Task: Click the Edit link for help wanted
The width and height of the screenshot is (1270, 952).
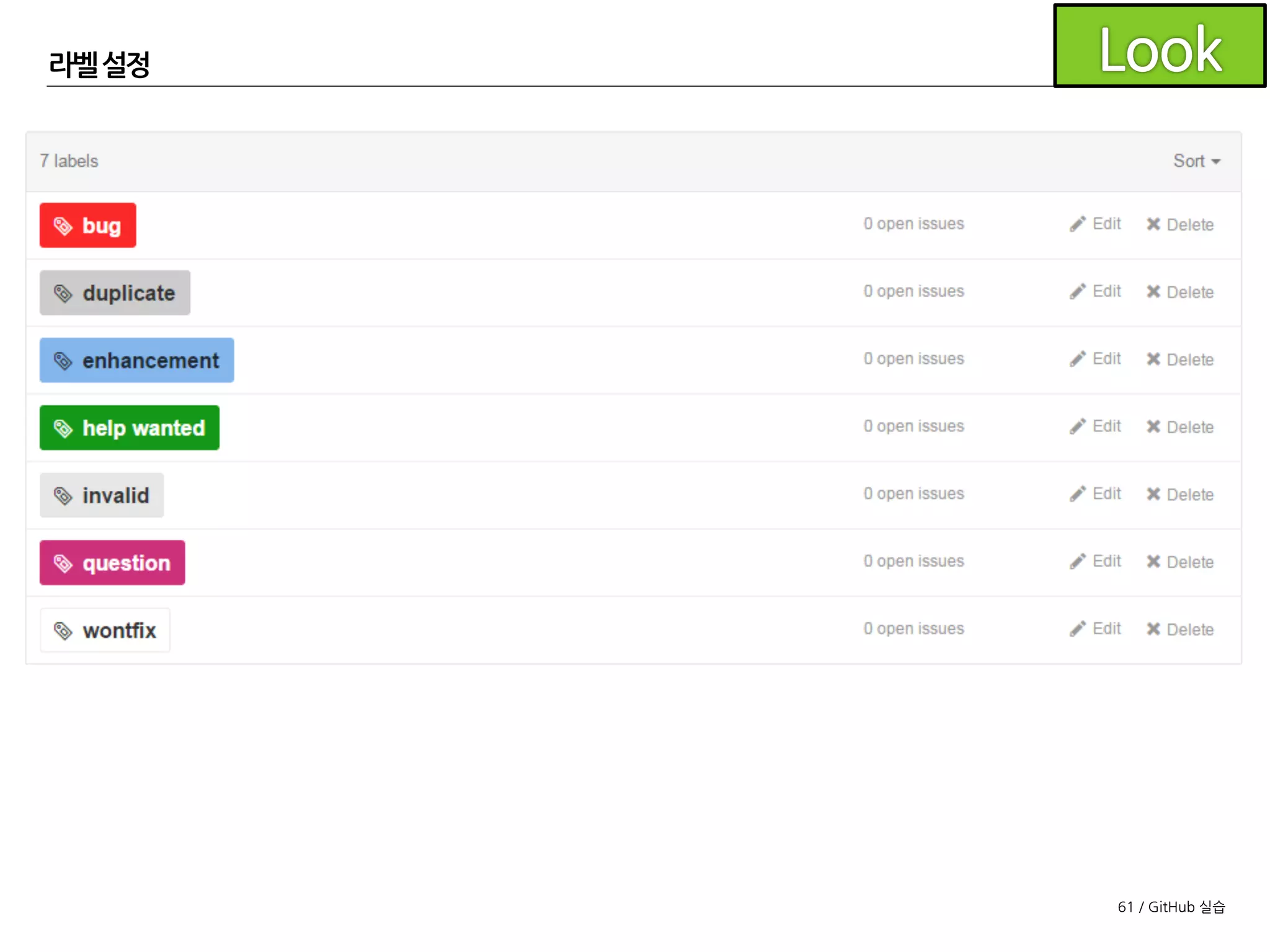Action: 1107,426
